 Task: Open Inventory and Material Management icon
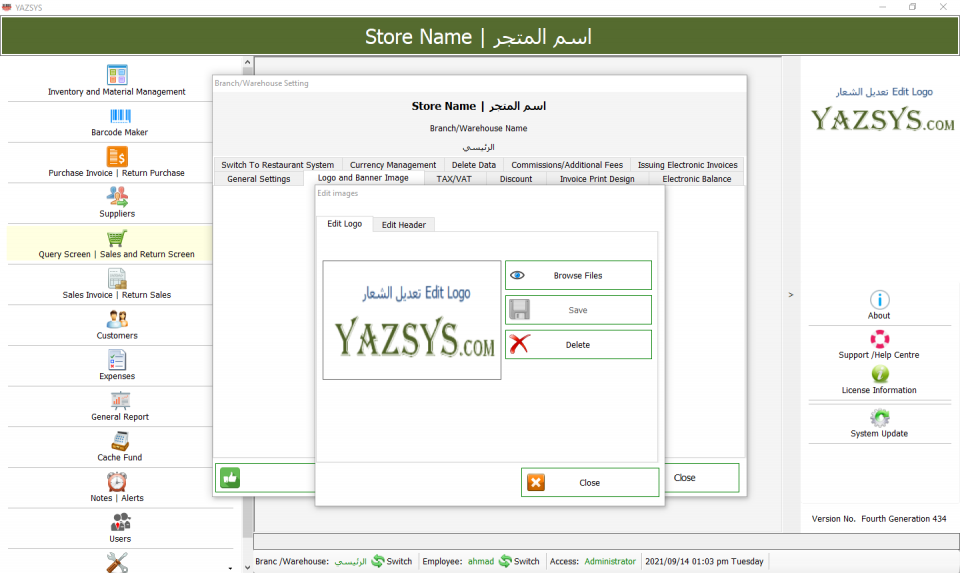pos(117,75)
